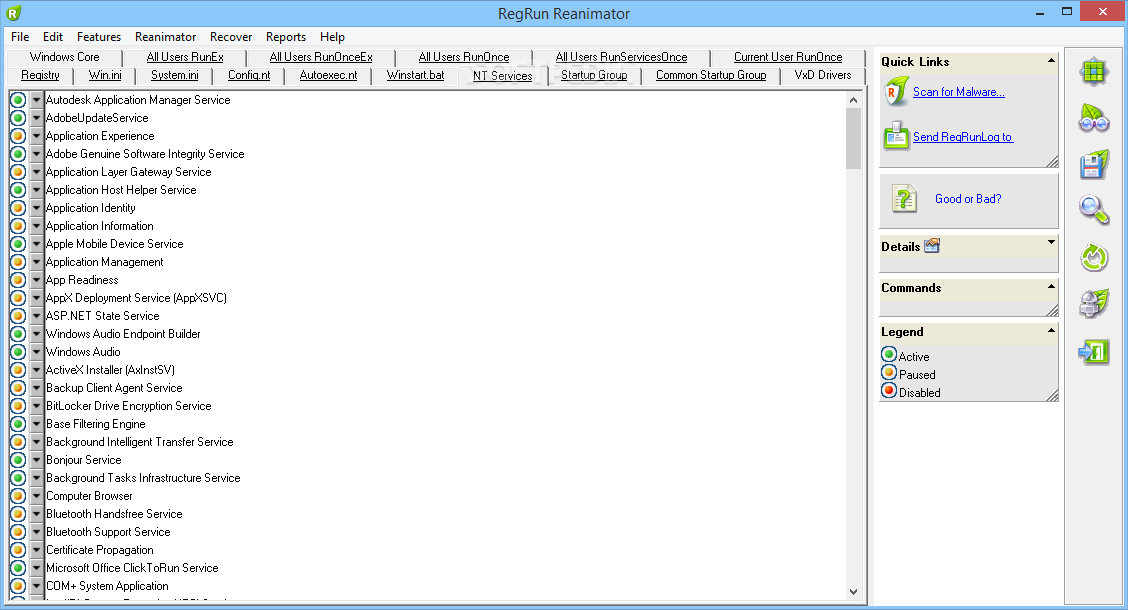
Task: Open the Recover menu
Action: click(231, 37)
